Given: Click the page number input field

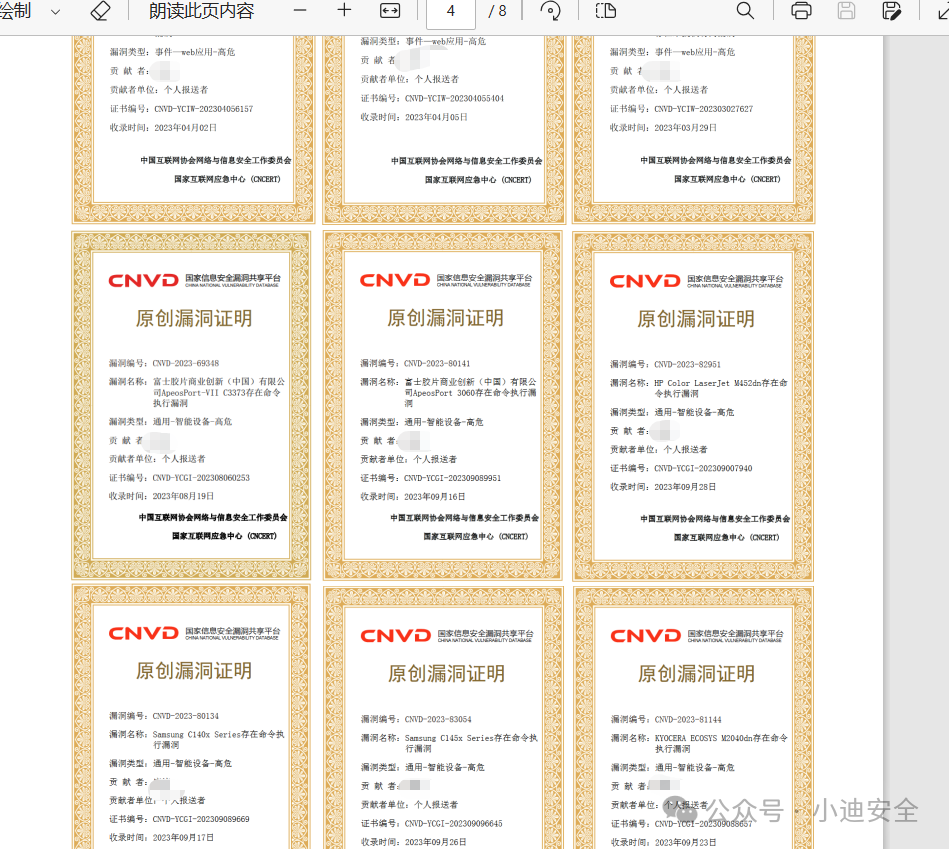Looking at the screenshot, I should (x=451, y=11).
